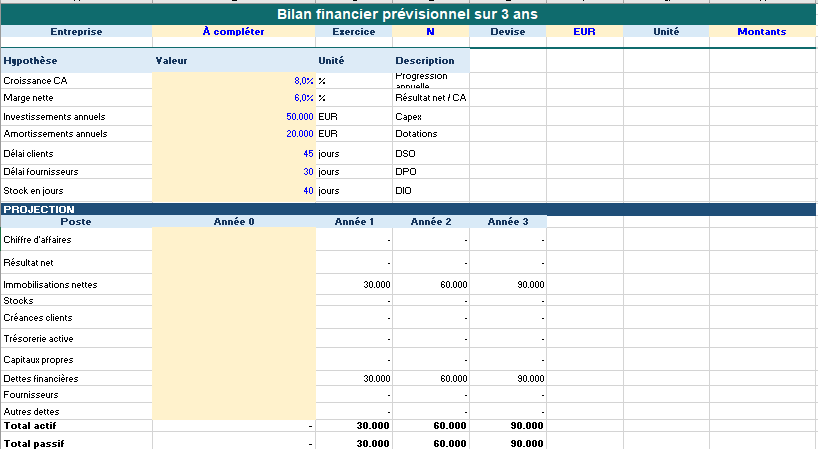Select the 'Description' column header
The height and width of the screenshot is (449, 818).
(x=430, y=60)
